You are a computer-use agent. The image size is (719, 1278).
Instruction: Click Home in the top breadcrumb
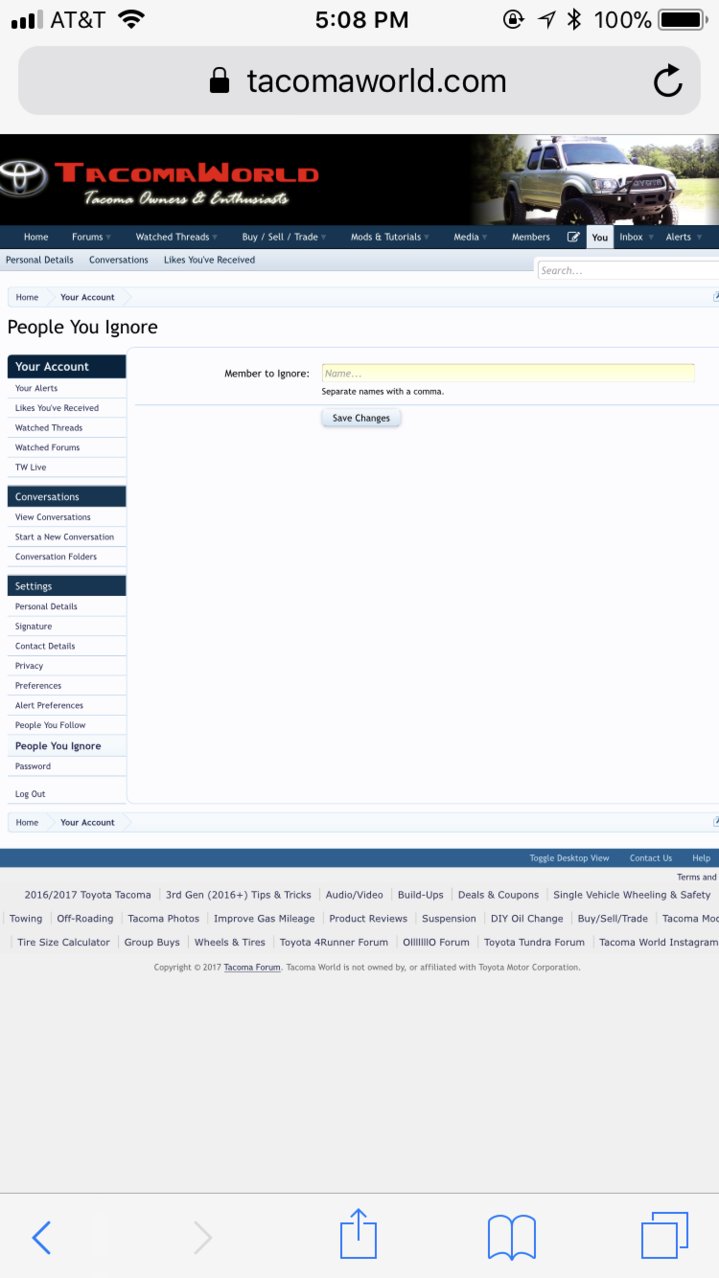(27, 297)
